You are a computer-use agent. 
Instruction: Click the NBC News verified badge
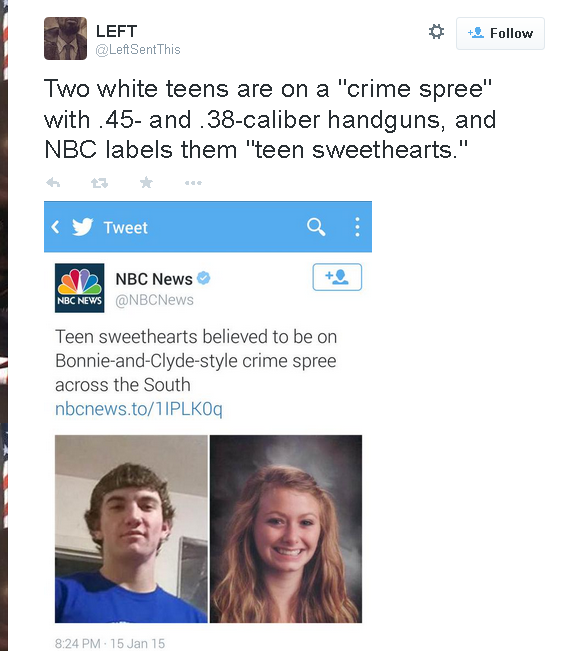tap(203, 278)
